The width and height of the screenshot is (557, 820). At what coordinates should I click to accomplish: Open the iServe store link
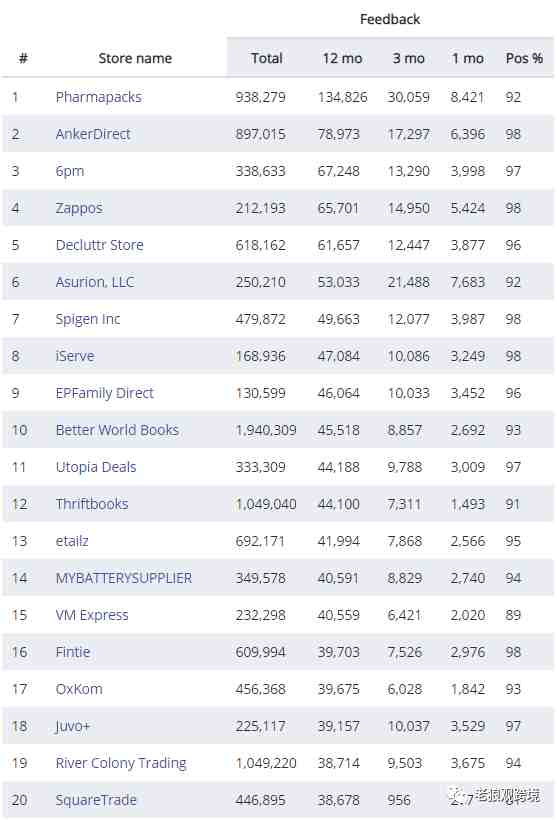75,356
